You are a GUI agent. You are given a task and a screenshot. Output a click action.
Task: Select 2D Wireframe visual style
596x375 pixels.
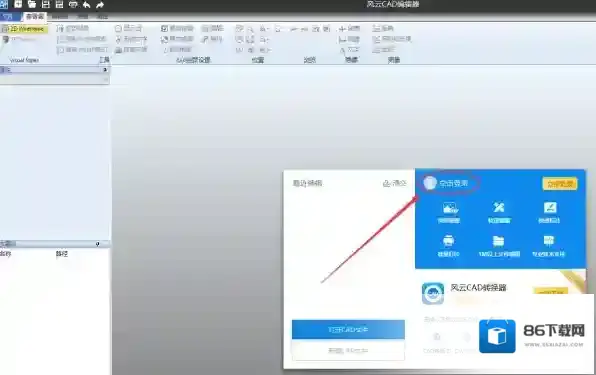pyautogui.click(x=24, y=29)
